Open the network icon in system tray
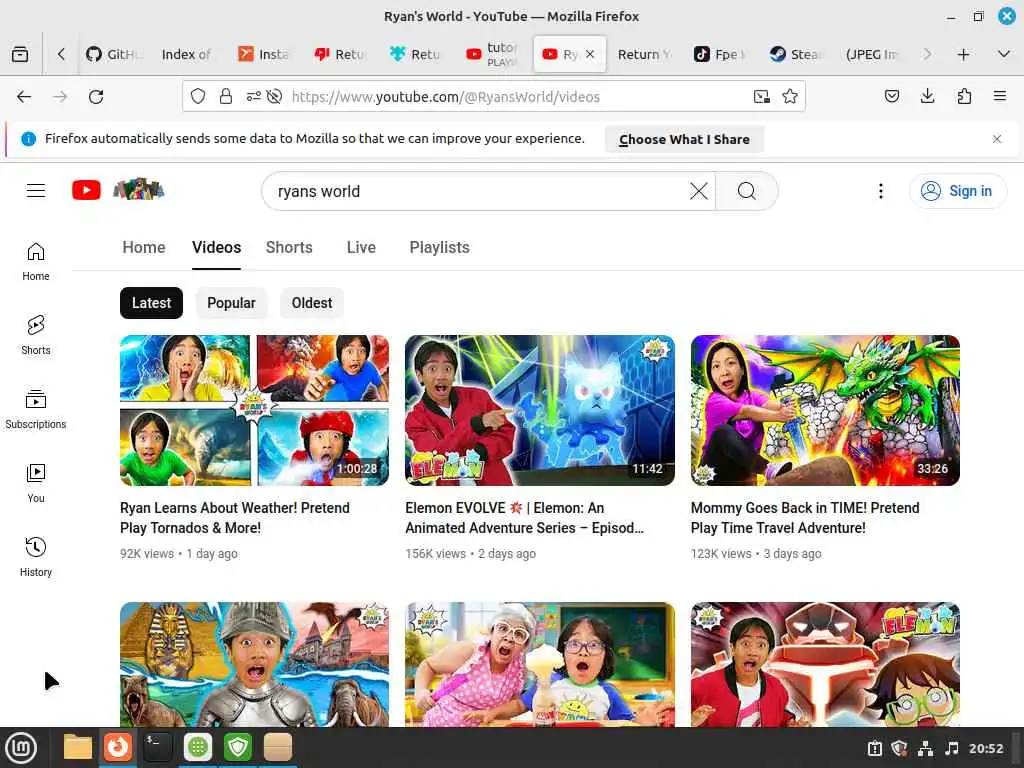The image size is (1024, 768). click(x=925, y=748)
